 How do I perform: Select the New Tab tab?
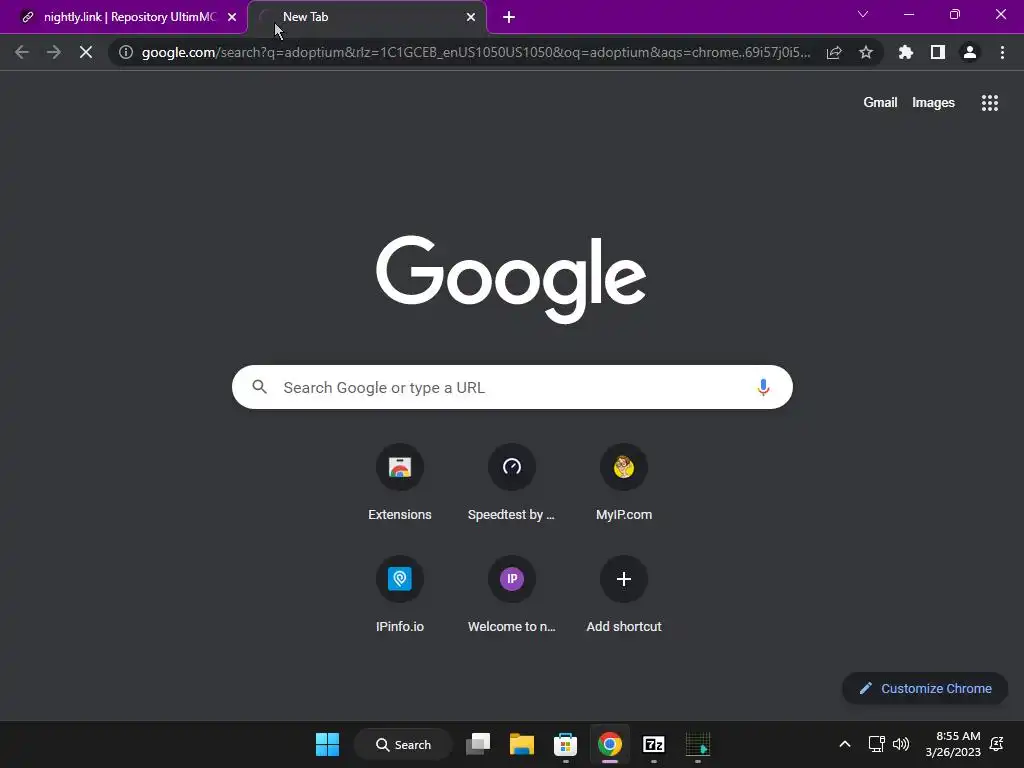tap(367, 17)
